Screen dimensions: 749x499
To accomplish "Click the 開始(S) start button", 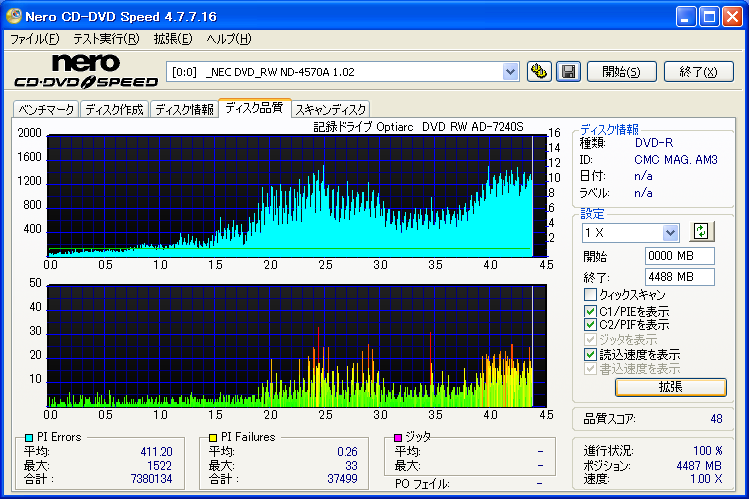I will (621, 72).
